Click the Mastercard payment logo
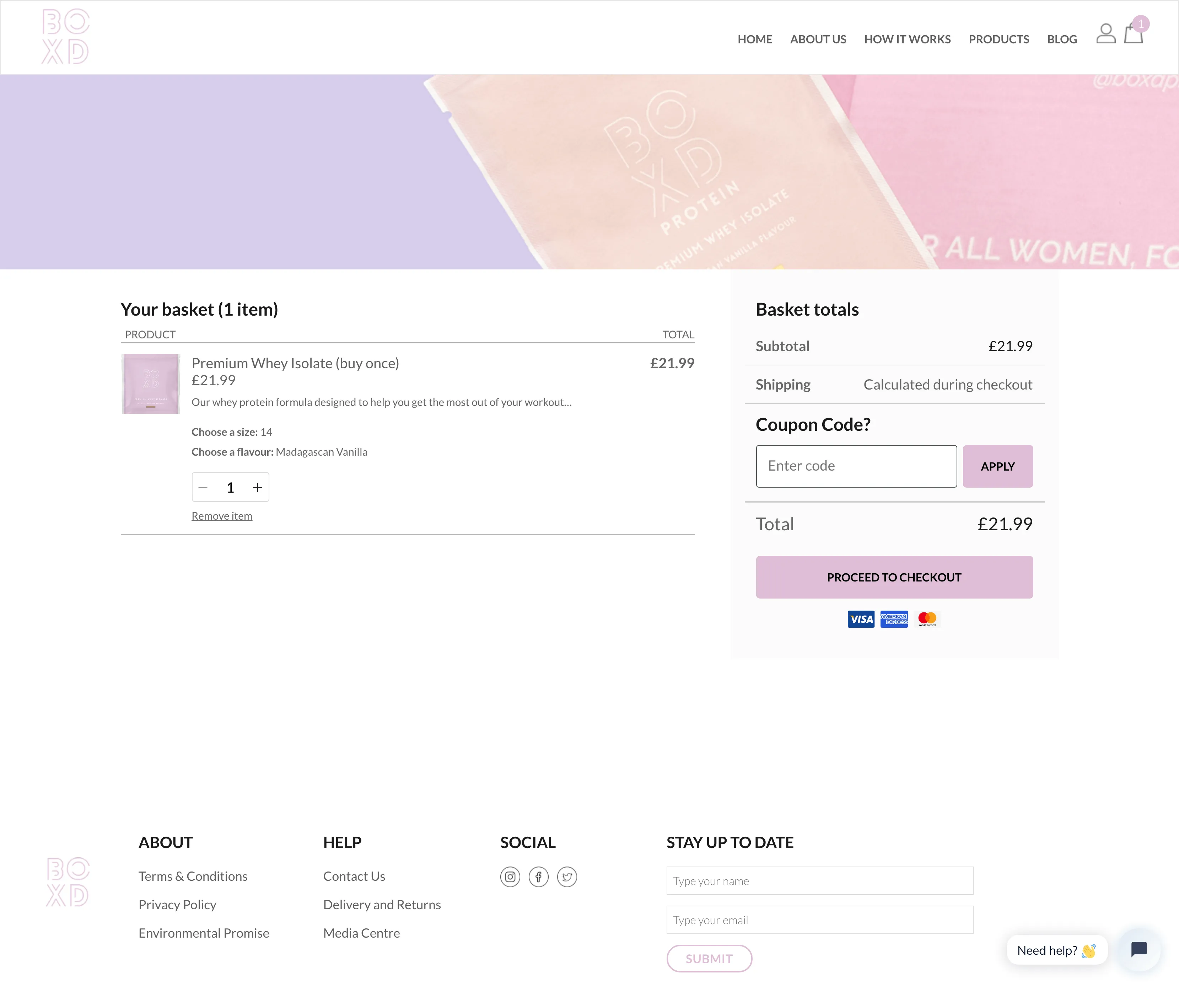 click(927, 619)
